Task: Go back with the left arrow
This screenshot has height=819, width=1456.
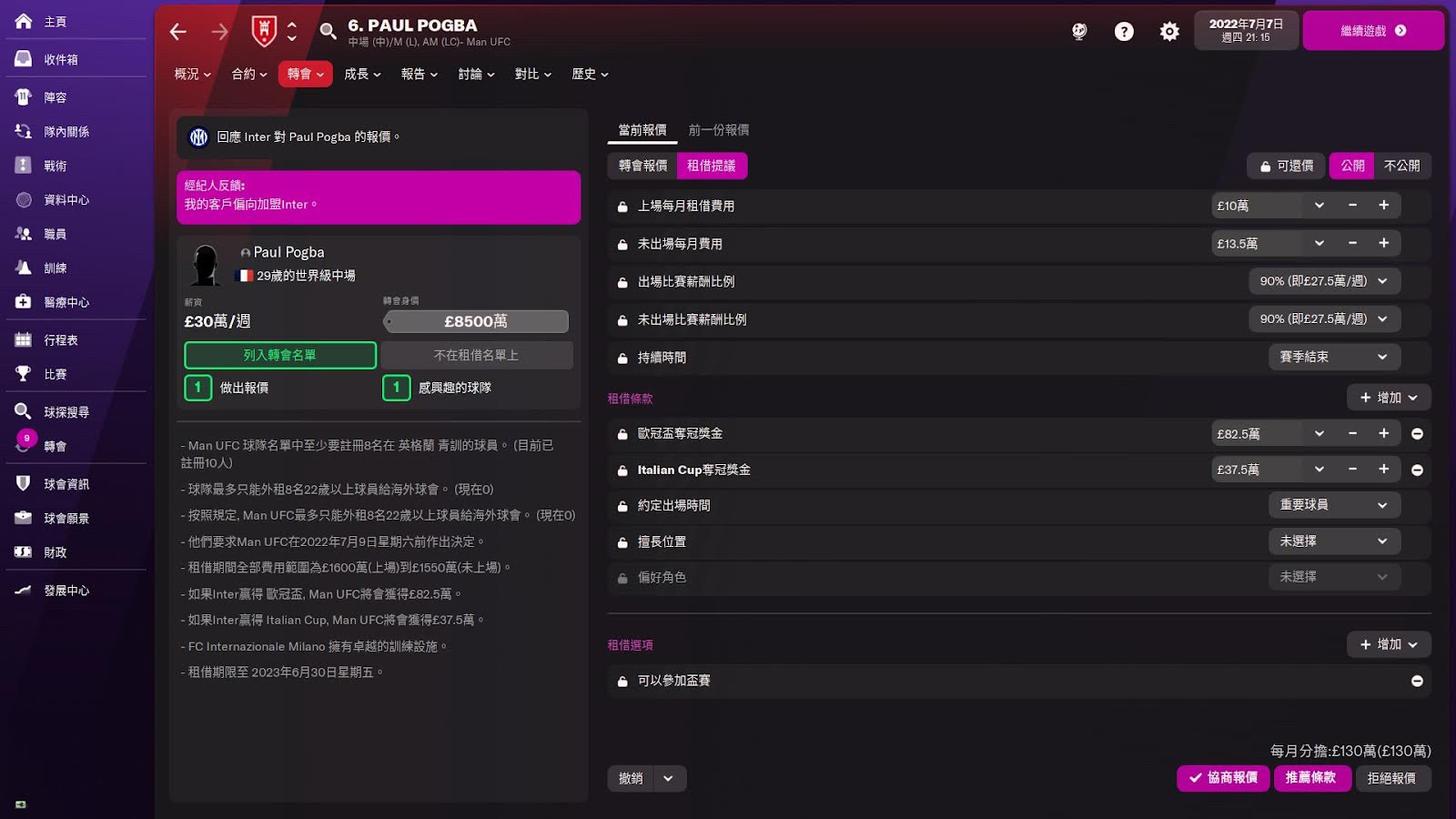Action: 178,32
